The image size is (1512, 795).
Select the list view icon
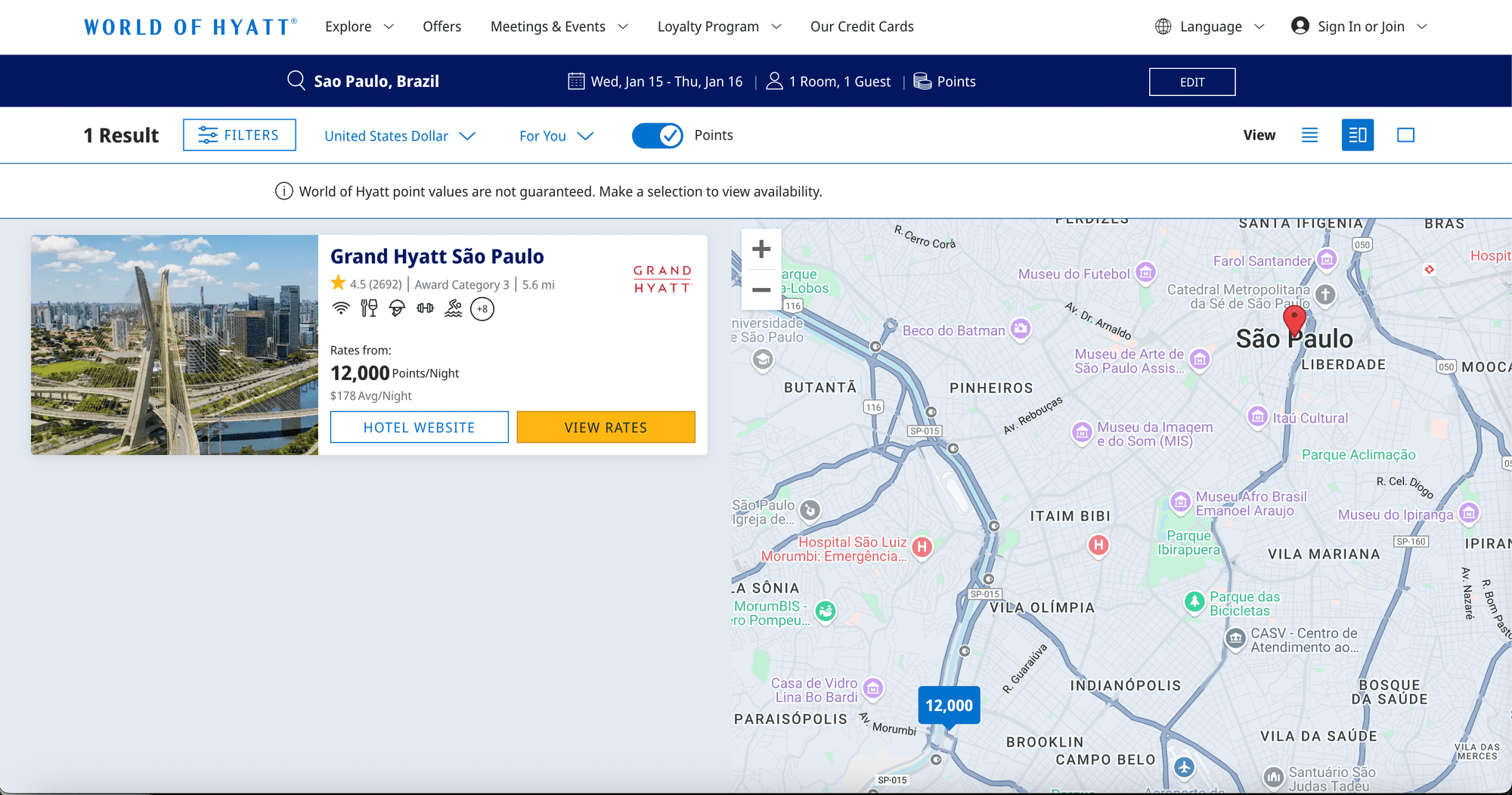point(1310,135)
